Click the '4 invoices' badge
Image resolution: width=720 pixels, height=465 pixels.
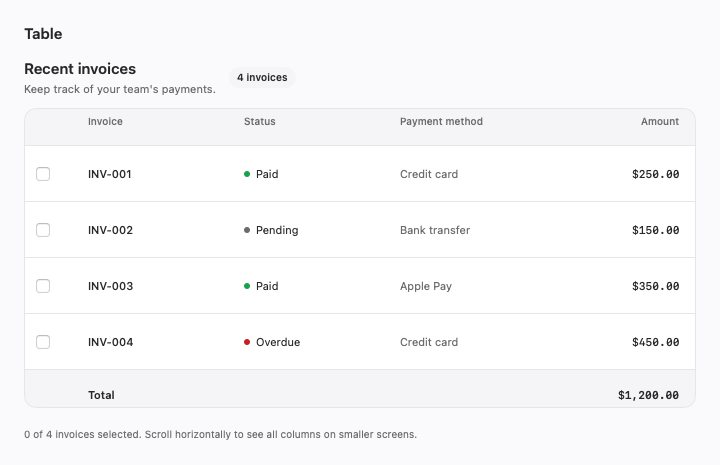(262, 77)
